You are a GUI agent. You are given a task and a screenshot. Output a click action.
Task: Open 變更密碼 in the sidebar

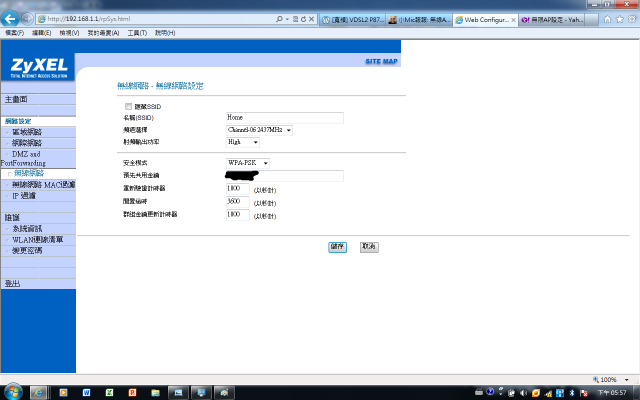point(27,251)
